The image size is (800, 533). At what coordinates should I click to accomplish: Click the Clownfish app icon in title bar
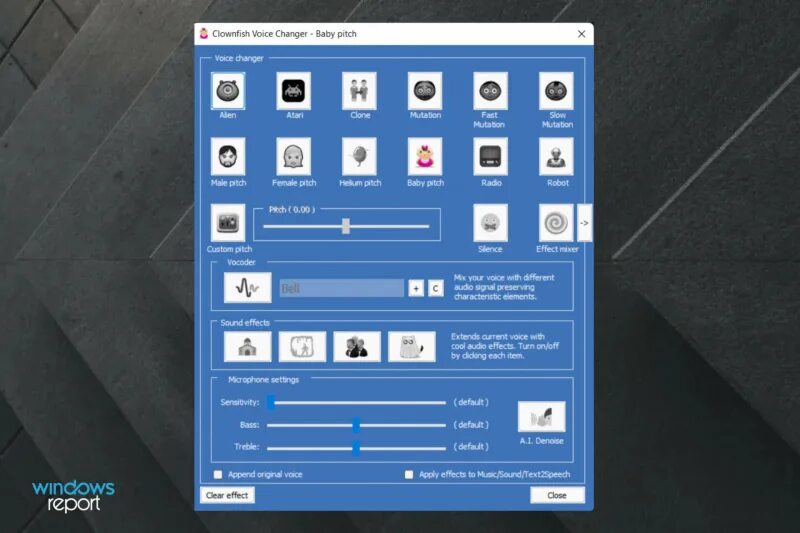[204, 34]
